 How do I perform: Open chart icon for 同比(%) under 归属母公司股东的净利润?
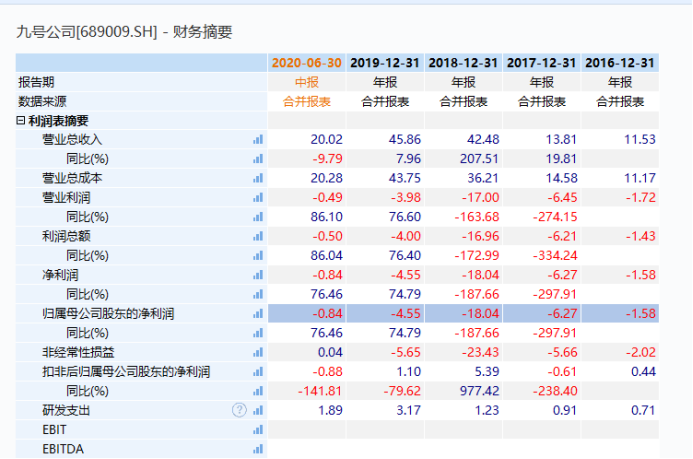click(258, 333)
